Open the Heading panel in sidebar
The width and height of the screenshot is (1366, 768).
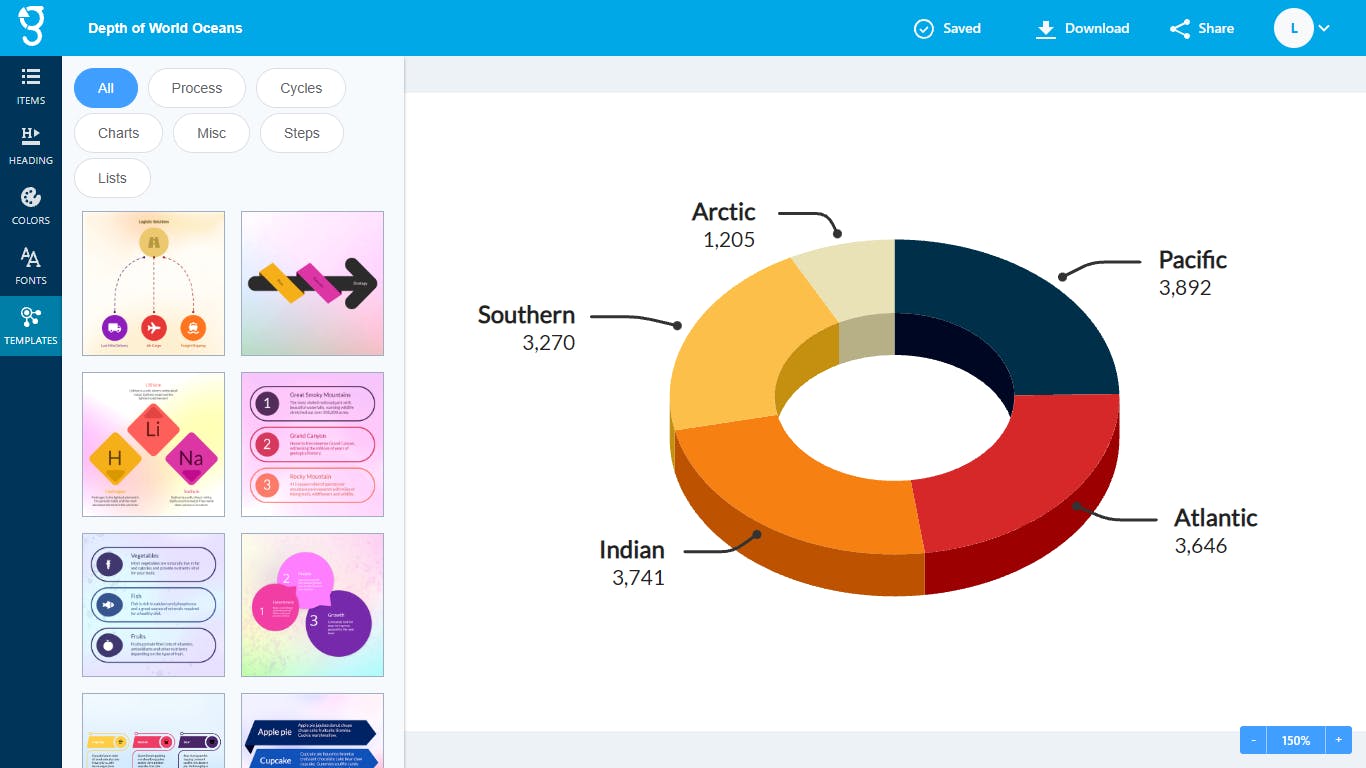(x=31, y=146)
